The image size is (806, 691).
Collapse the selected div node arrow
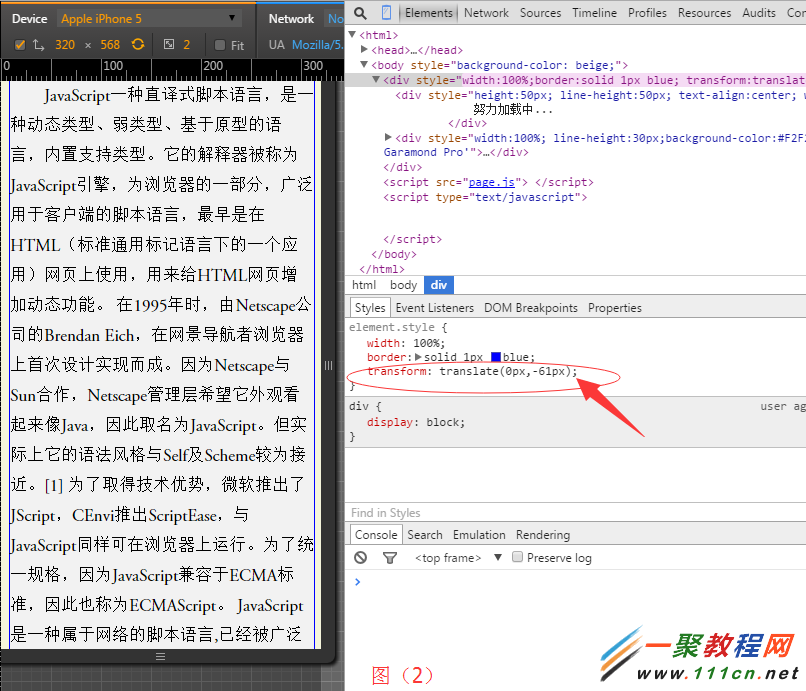click(376, 79)
